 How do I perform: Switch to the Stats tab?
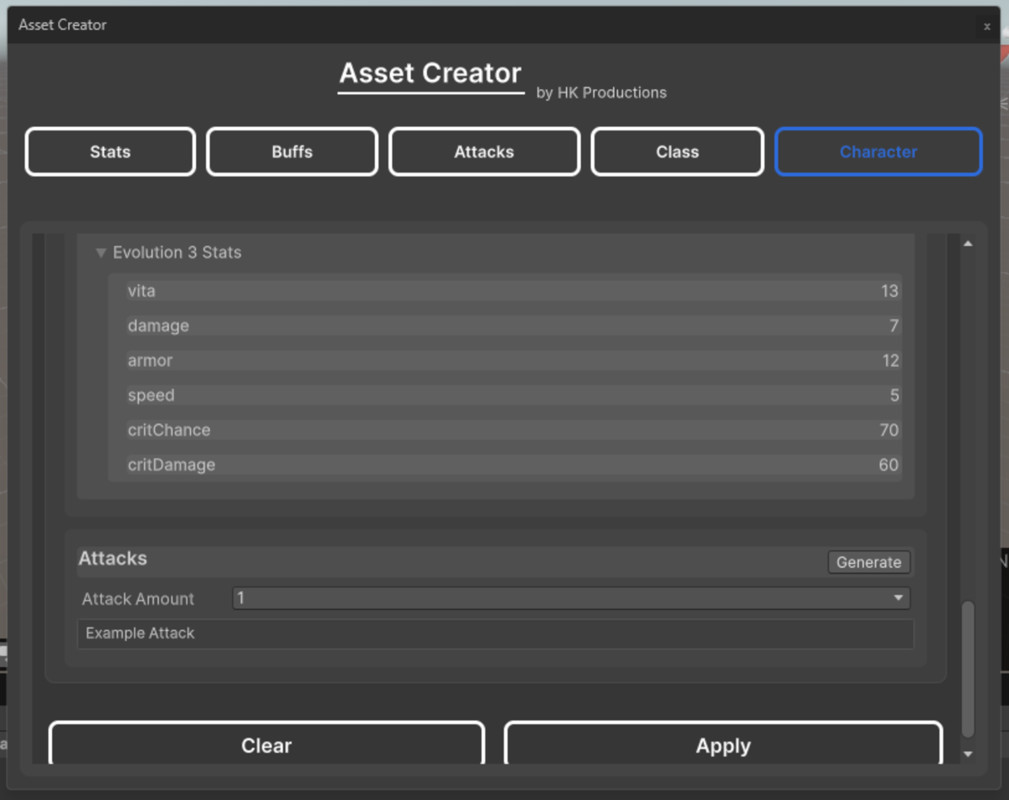109,151
